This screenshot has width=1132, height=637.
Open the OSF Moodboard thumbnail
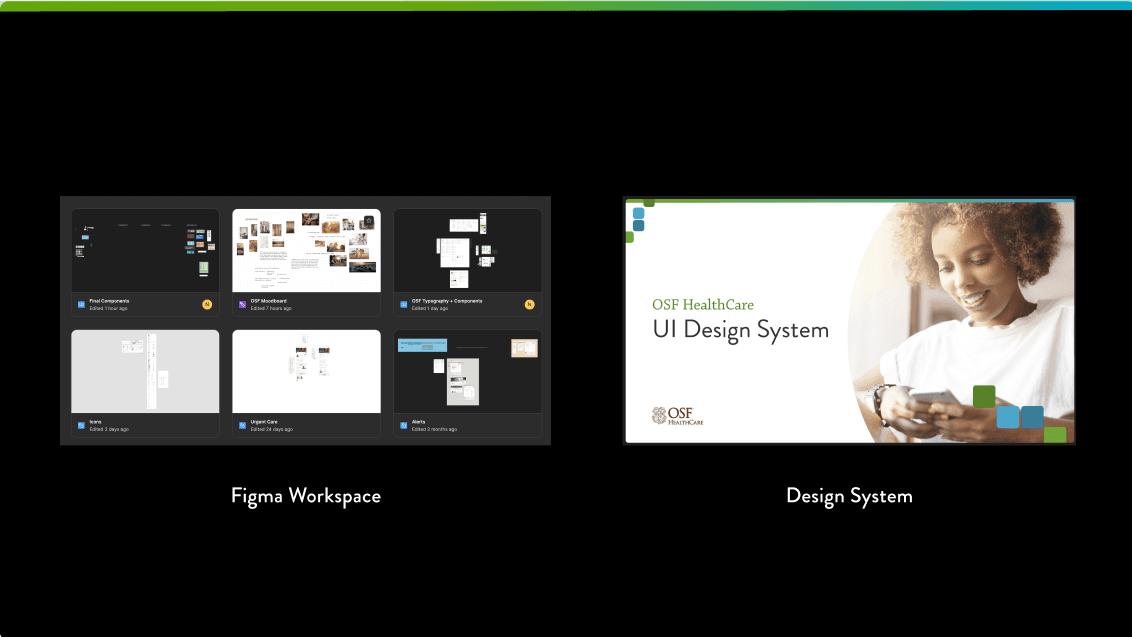click(x=306, y=251)
